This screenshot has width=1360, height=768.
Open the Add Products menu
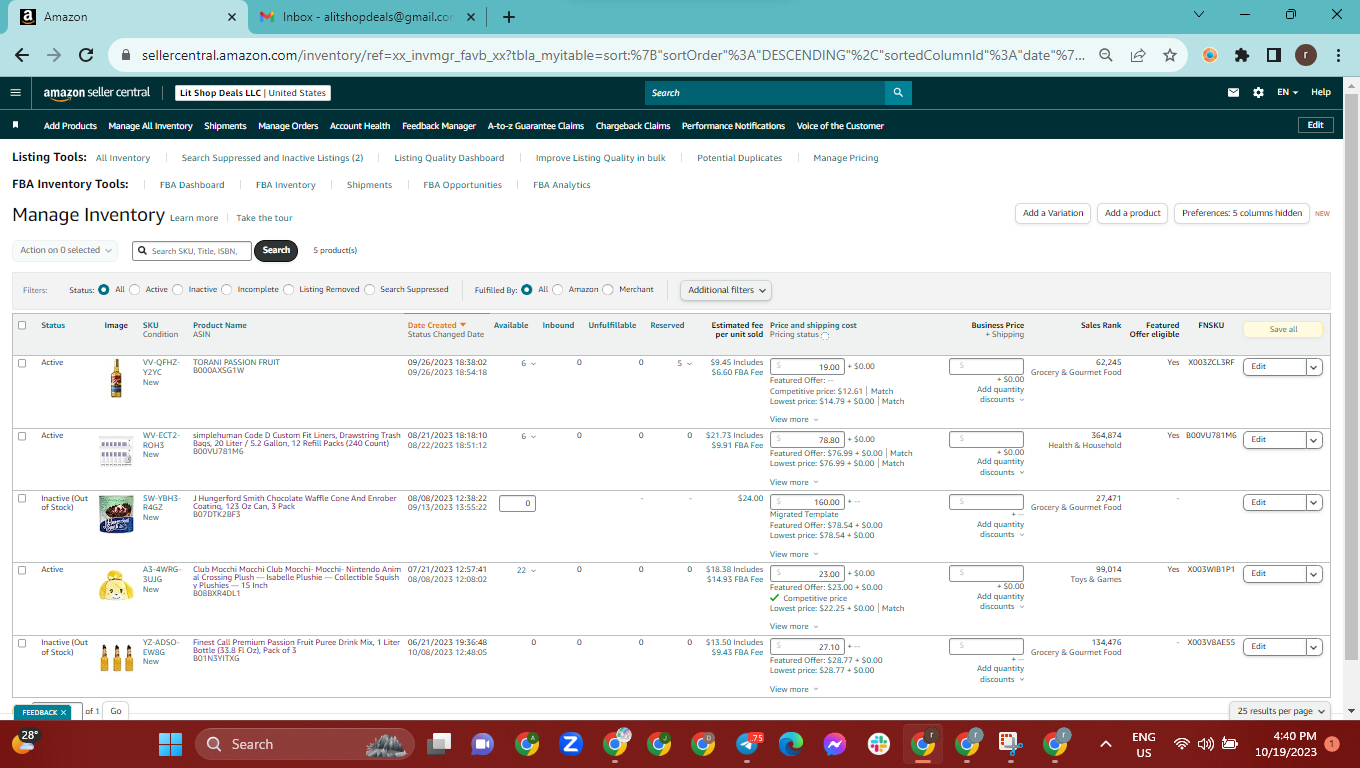(70, 126)
